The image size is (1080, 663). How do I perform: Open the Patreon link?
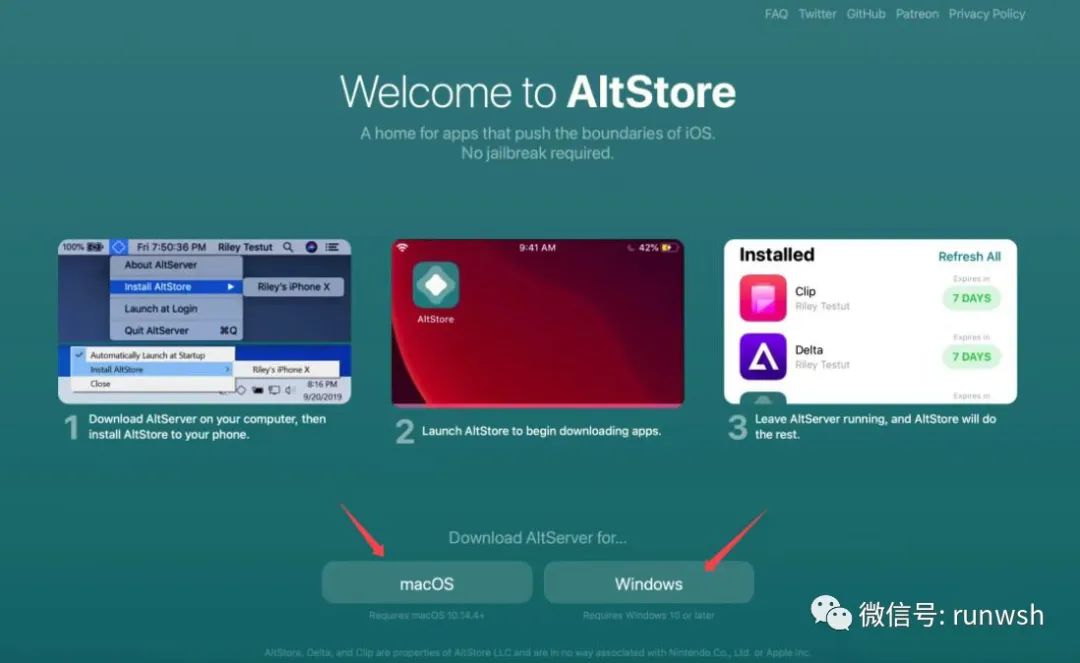point(917,14)
